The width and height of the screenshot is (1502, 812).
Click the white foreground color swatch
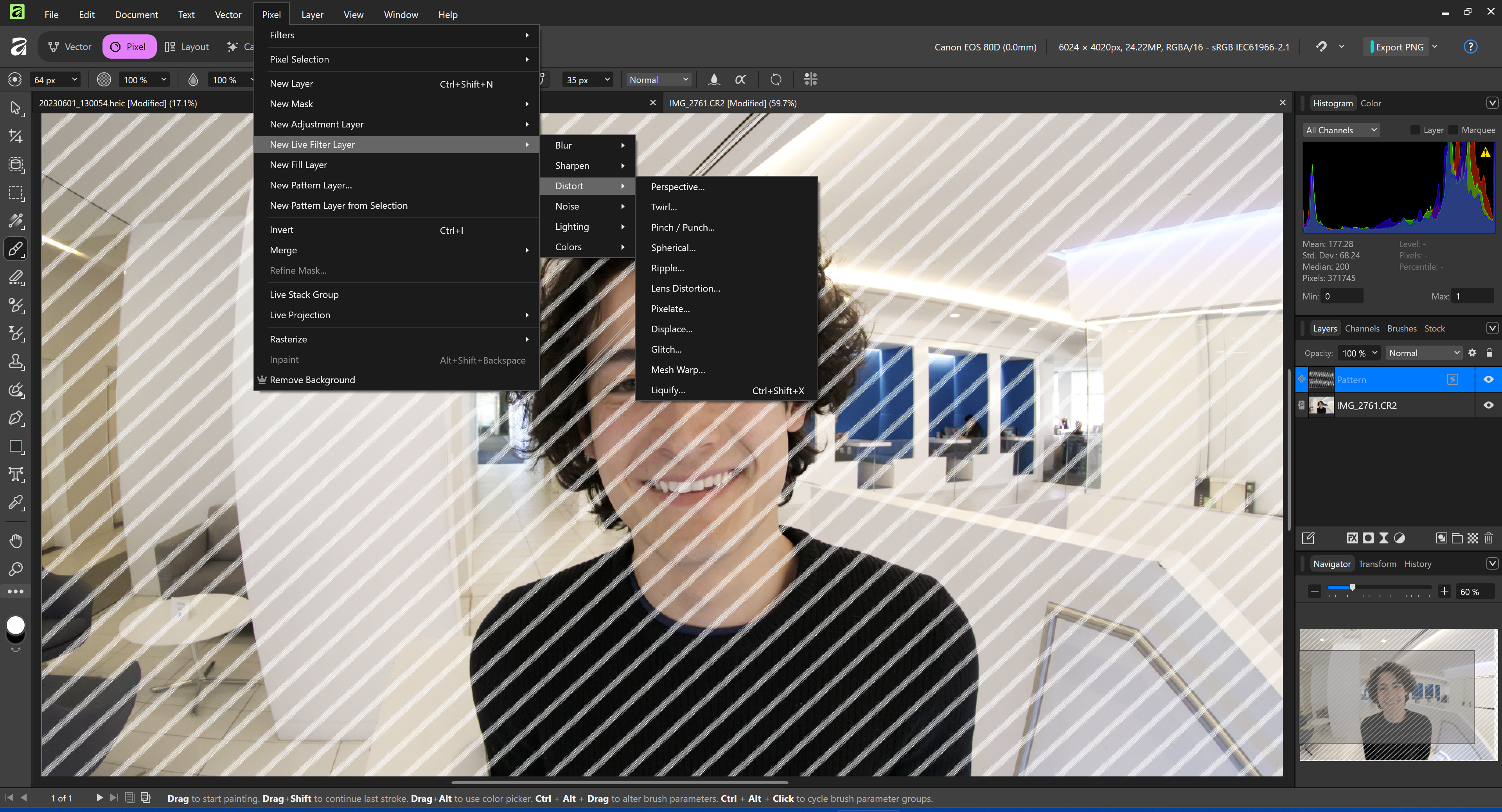[x=16, y=625]
